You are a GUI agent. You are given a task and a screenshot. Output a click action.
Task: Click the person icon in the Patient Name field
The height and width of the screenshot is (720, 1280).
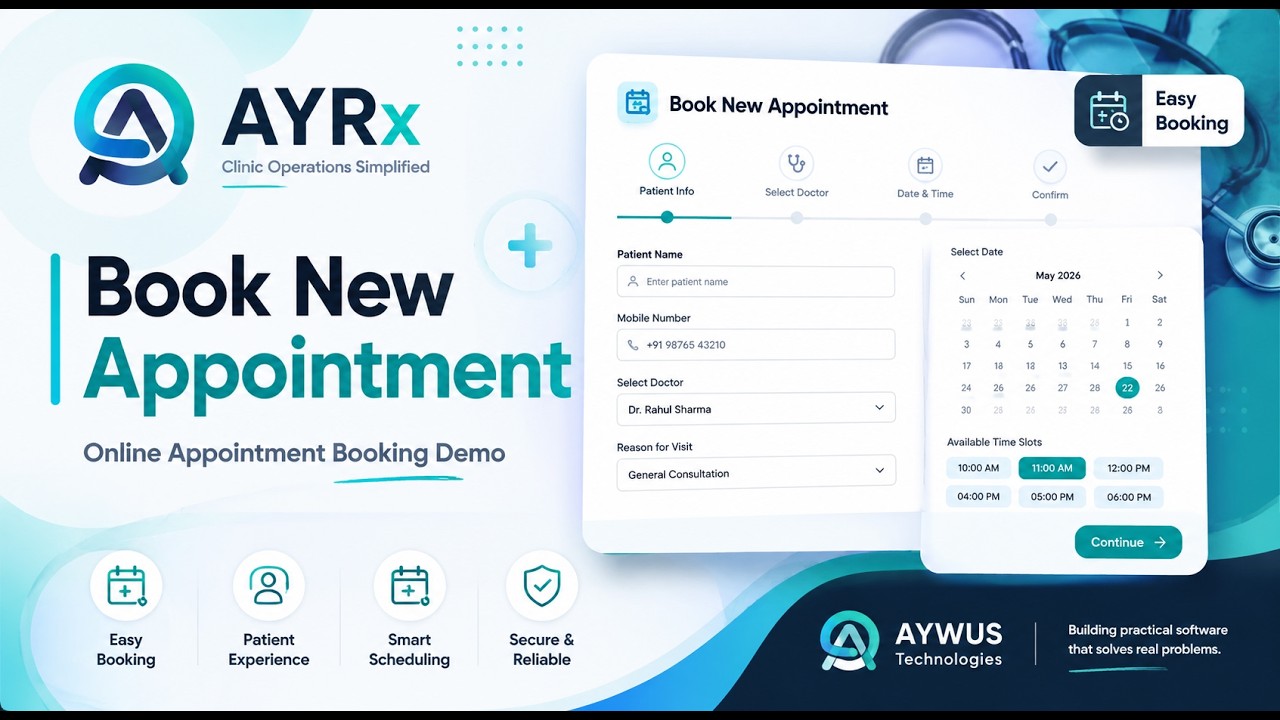(632, 282)
